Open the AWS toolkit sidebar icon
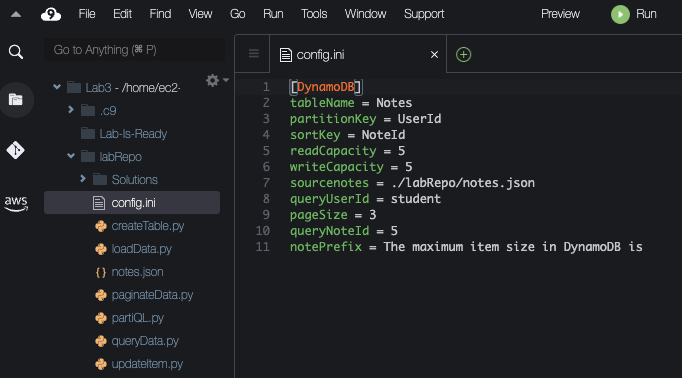 tap(16, 203)
